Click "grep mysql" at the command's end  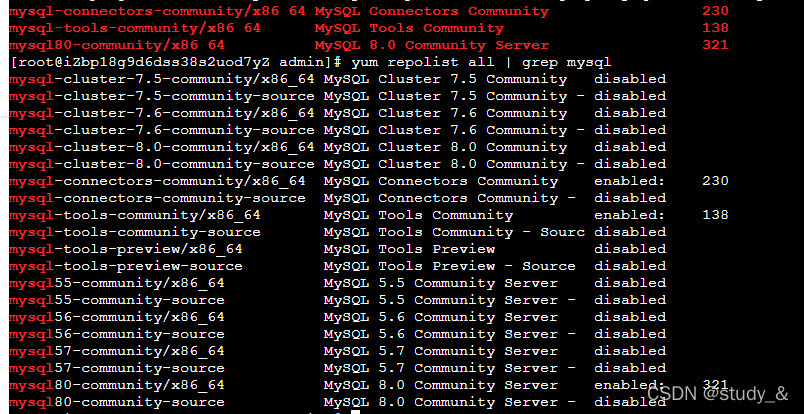coord(567,63)
